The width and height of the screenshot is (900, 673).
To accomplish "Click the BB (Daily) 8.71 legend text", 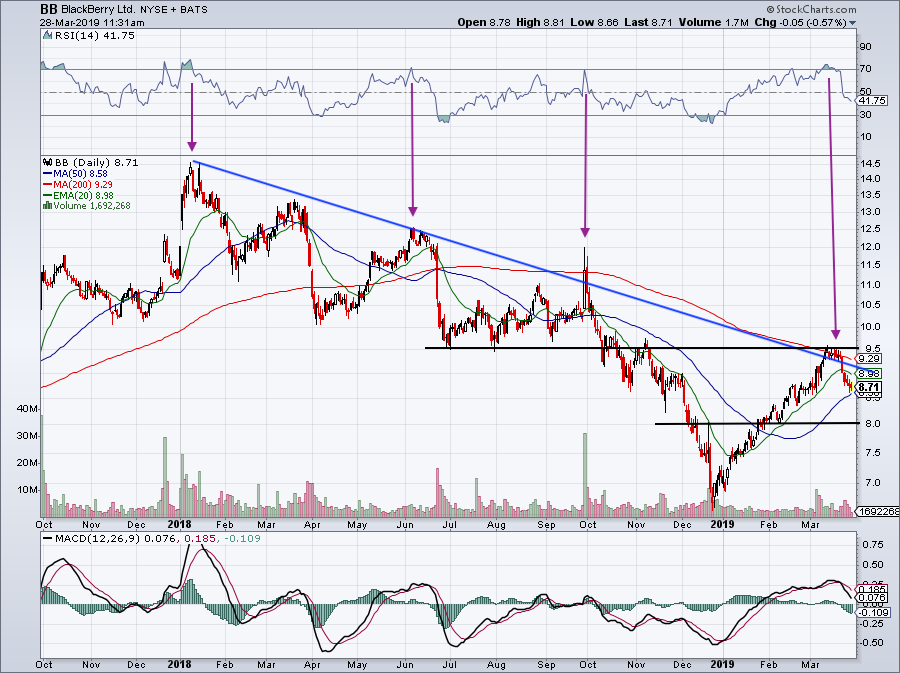I will pyautogui.click(x=96, y=162).
